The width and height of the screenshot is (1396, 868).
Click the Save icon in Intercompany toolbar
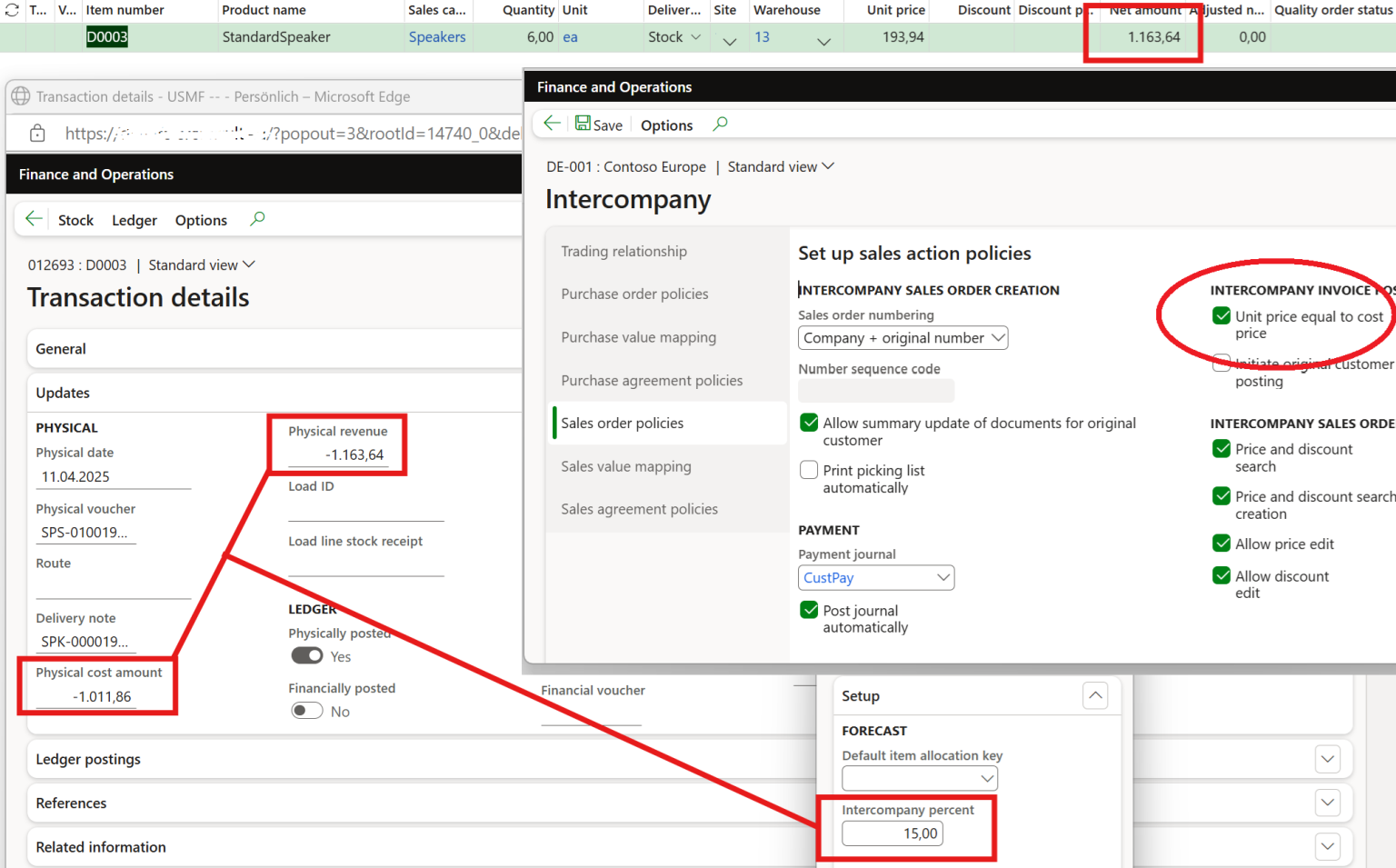(583, 124)
